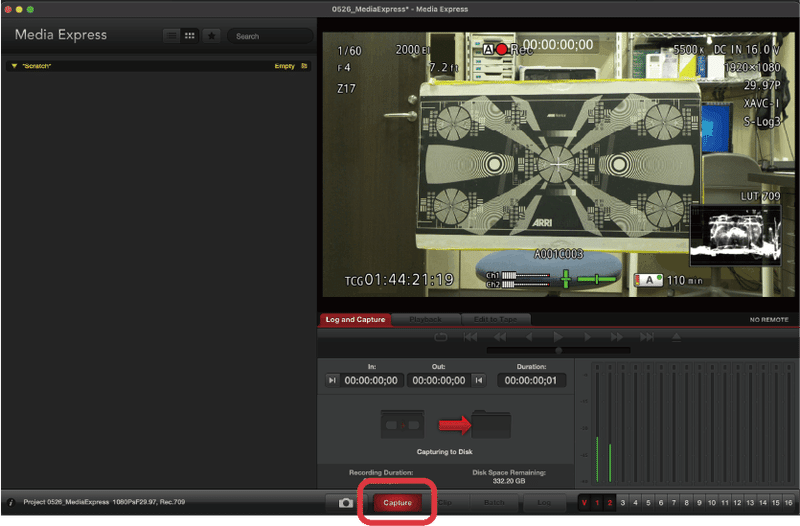Switch media list to thumbnail grid view

pos(189,36)
